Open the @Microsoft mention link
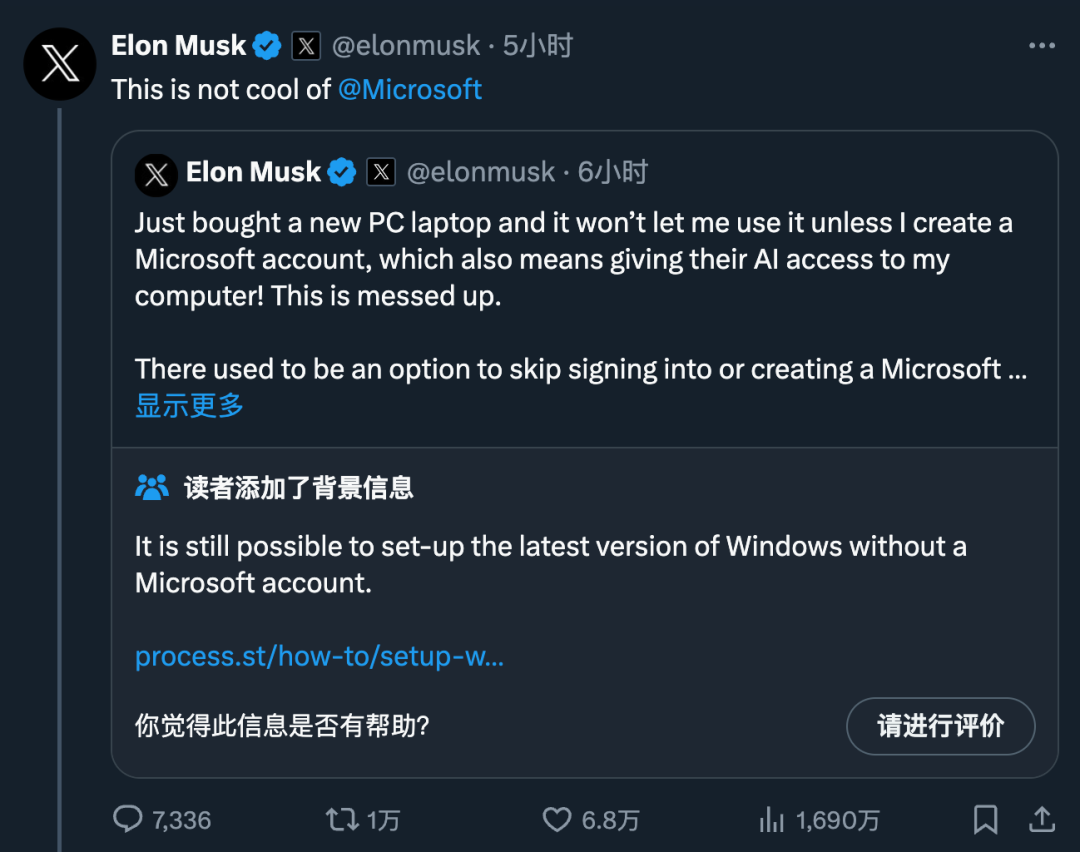1080x852 pixels. click(410, 90)
